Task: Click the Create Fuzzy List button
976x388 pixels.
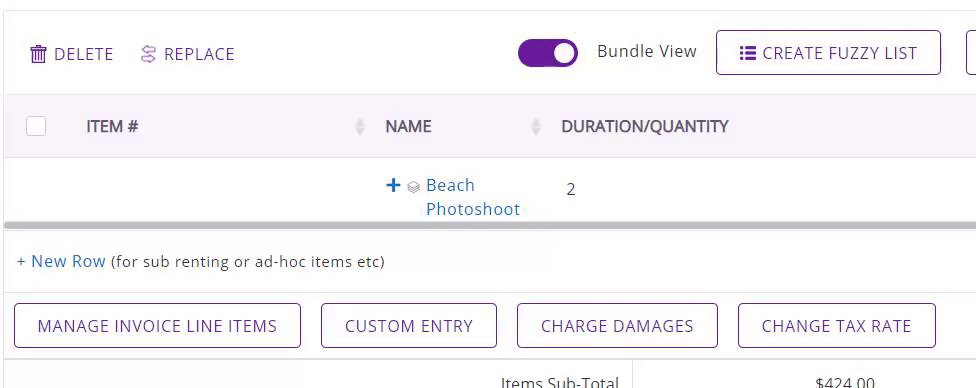Action: pyautogui.click(x=828, y=53)
